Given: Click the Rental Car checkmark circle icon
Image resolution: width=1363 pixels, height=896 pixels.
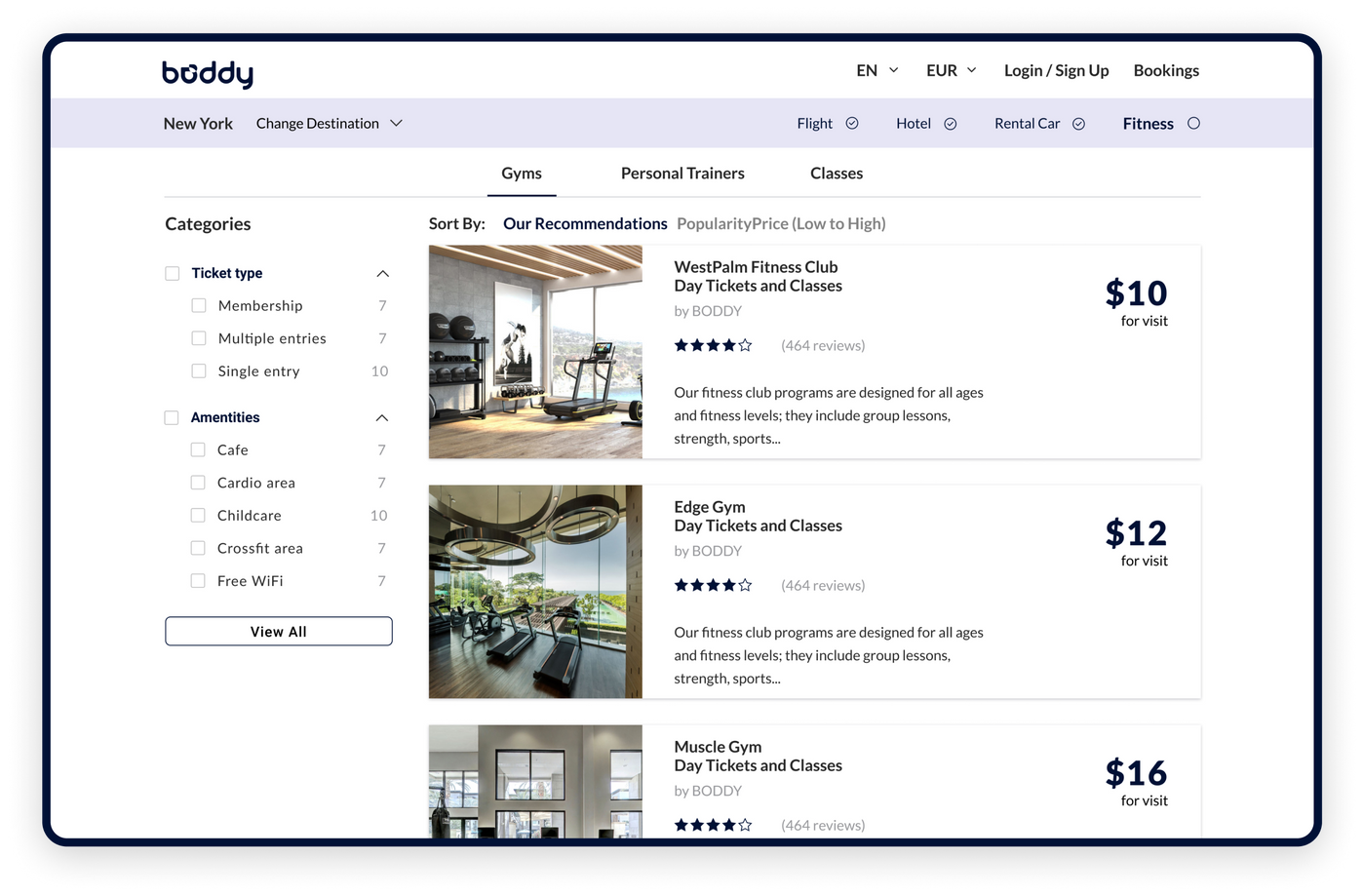Looking at the screenshot, I should click(1079, 124).
